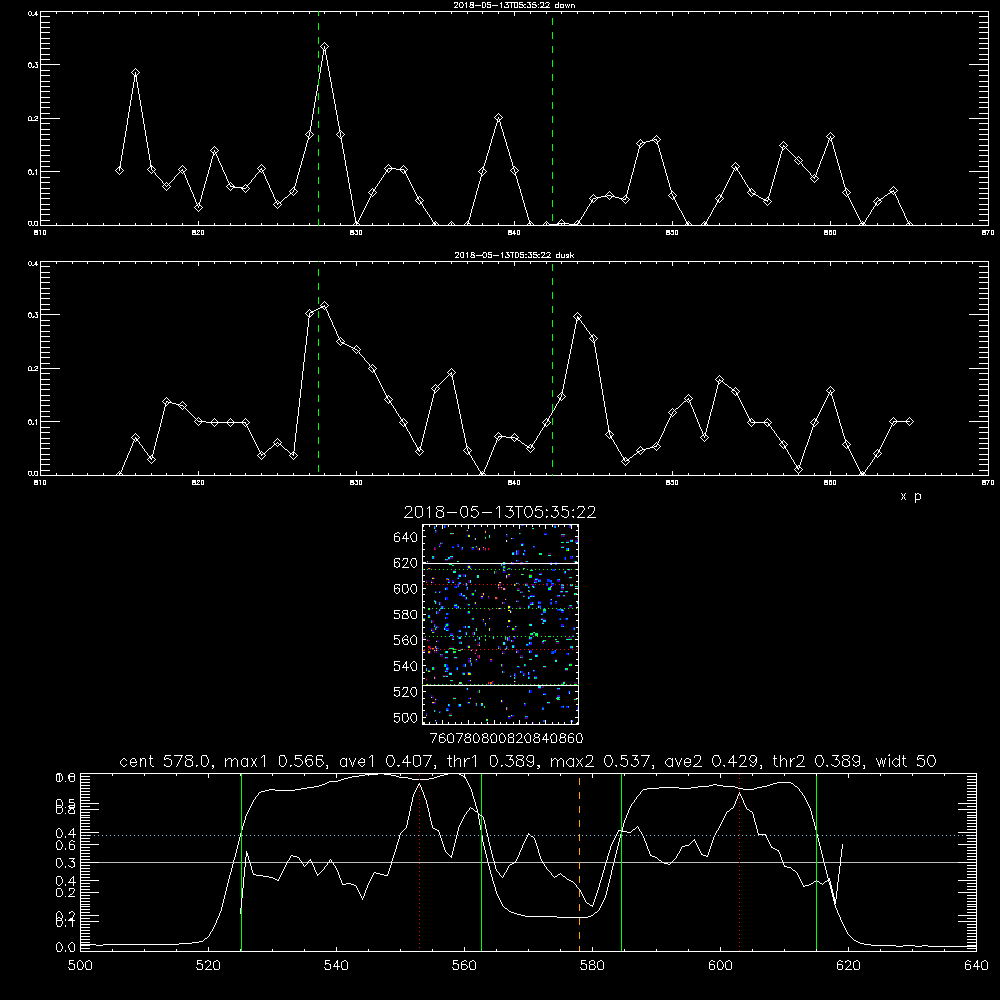Select the orange dashed center line at 578

pyautogui.click(x=579, y=862)
